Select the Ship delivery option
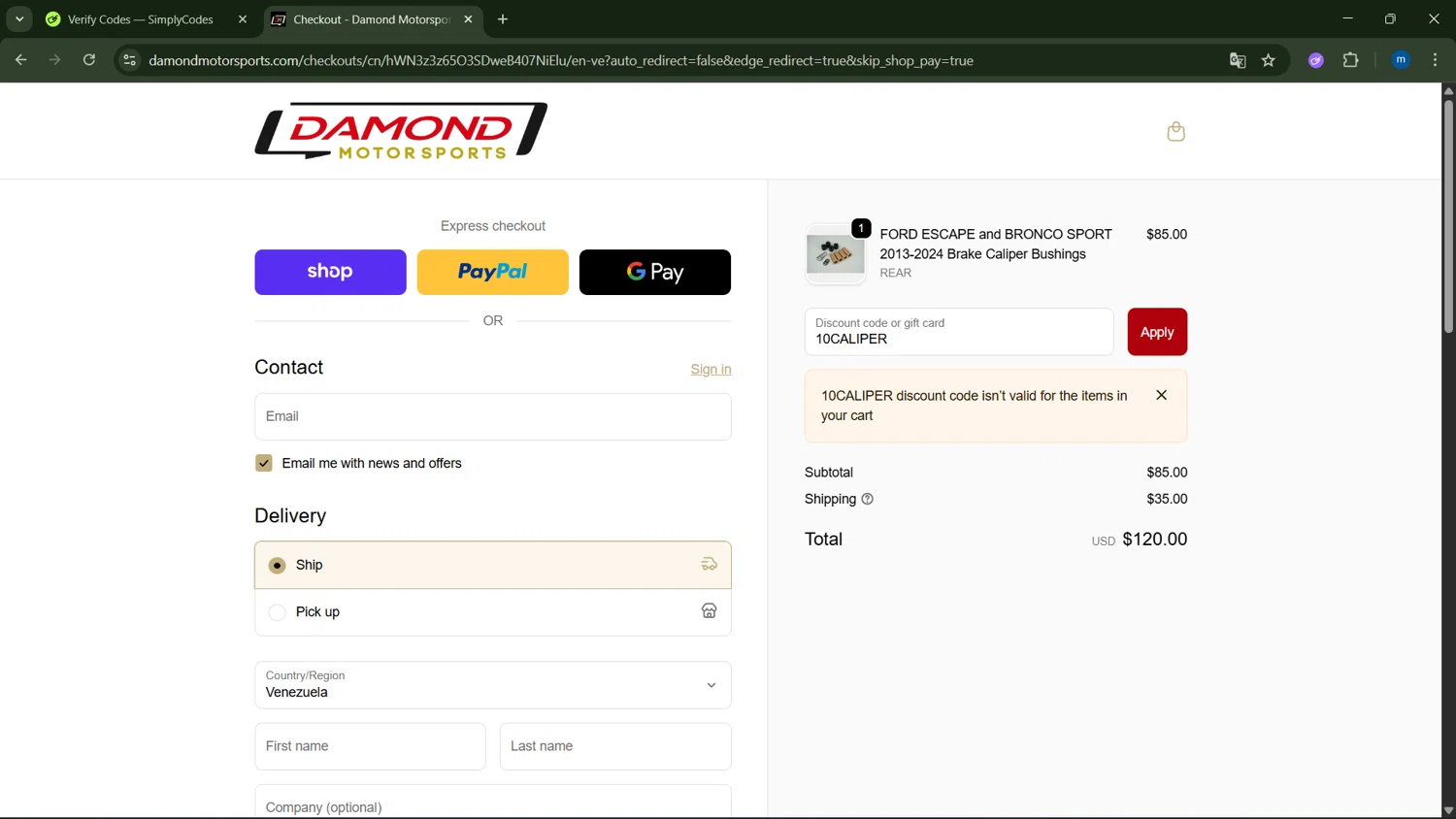 [x=492, y=565]
